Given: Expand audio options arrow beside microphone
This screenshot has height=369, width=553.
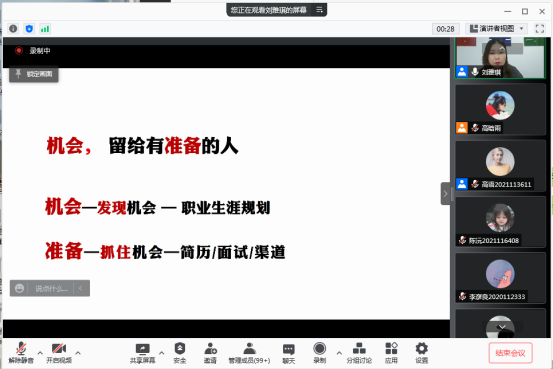Looking at the screenshot, I should pyautogui.click(x=40, y=352).
